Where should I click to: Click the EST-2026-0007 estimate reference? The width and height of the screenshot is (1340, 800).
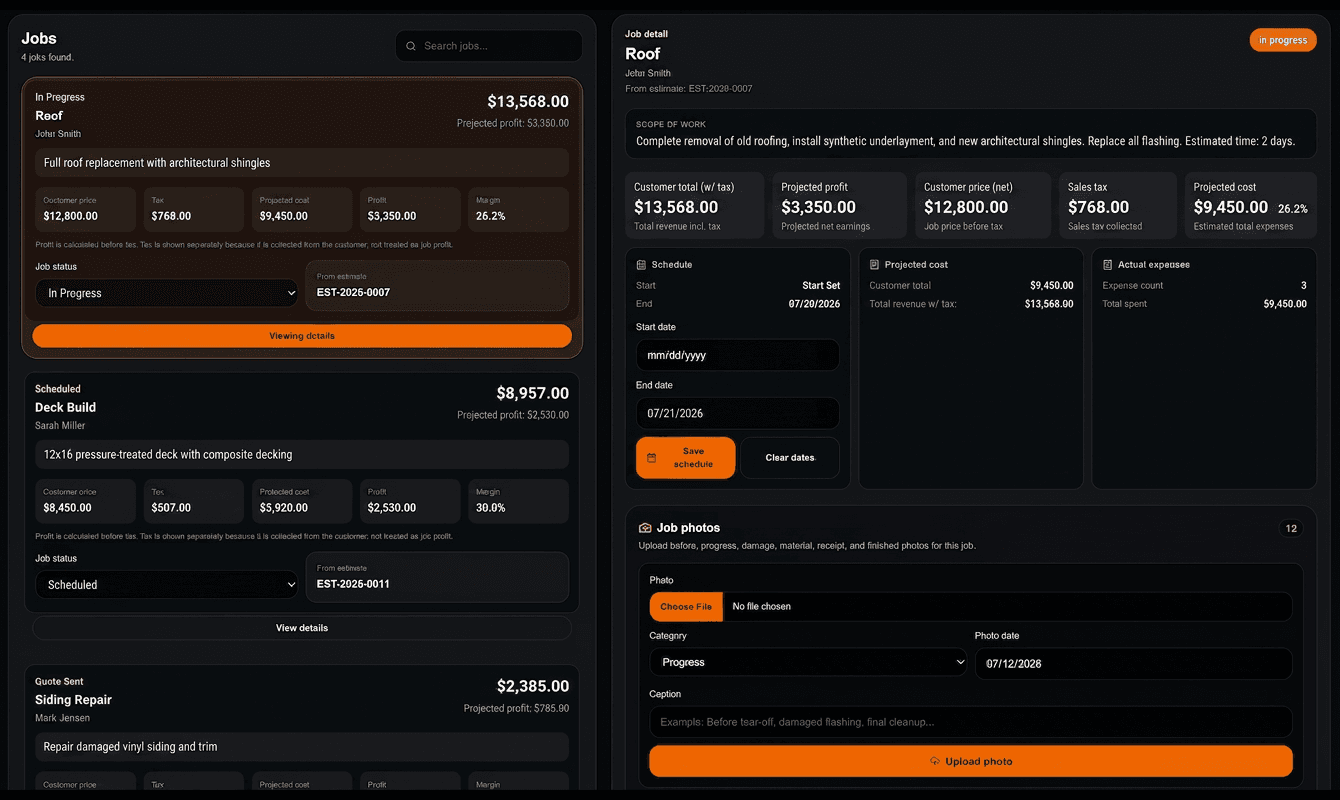coord(353,293)
